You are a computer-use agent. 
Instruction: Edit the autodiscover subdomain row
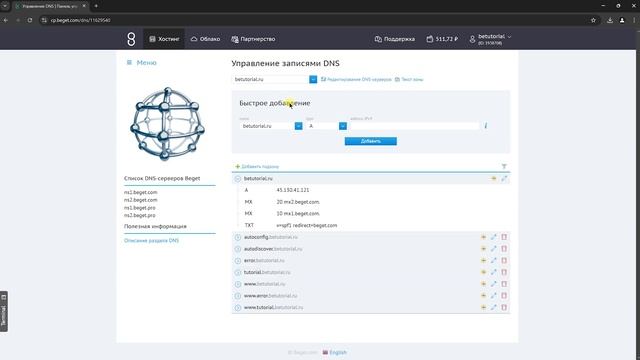click(x=493, y=249)
